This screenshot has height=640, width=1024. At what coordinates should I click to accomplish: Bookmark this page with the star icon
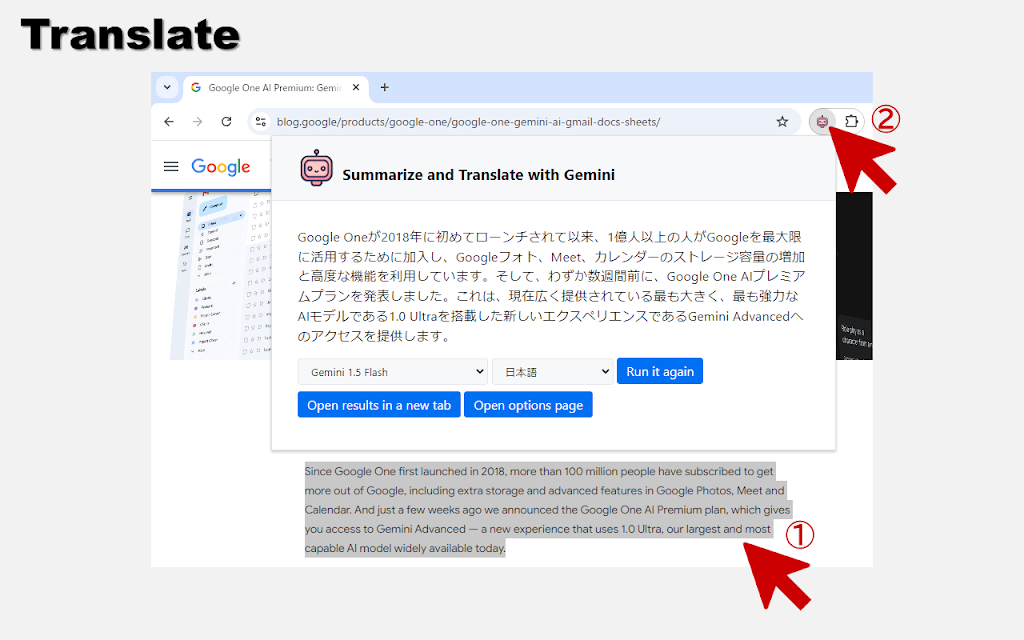[x=782, y=121]
